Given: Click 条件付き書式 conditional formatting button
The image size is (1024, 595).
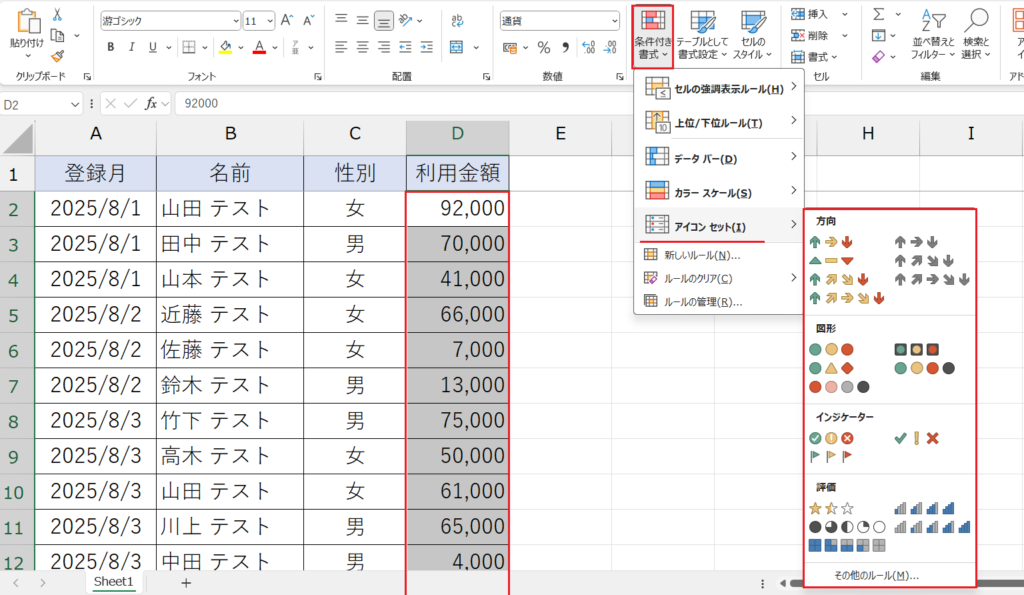Looking at the screenshot, I should 652,35.
